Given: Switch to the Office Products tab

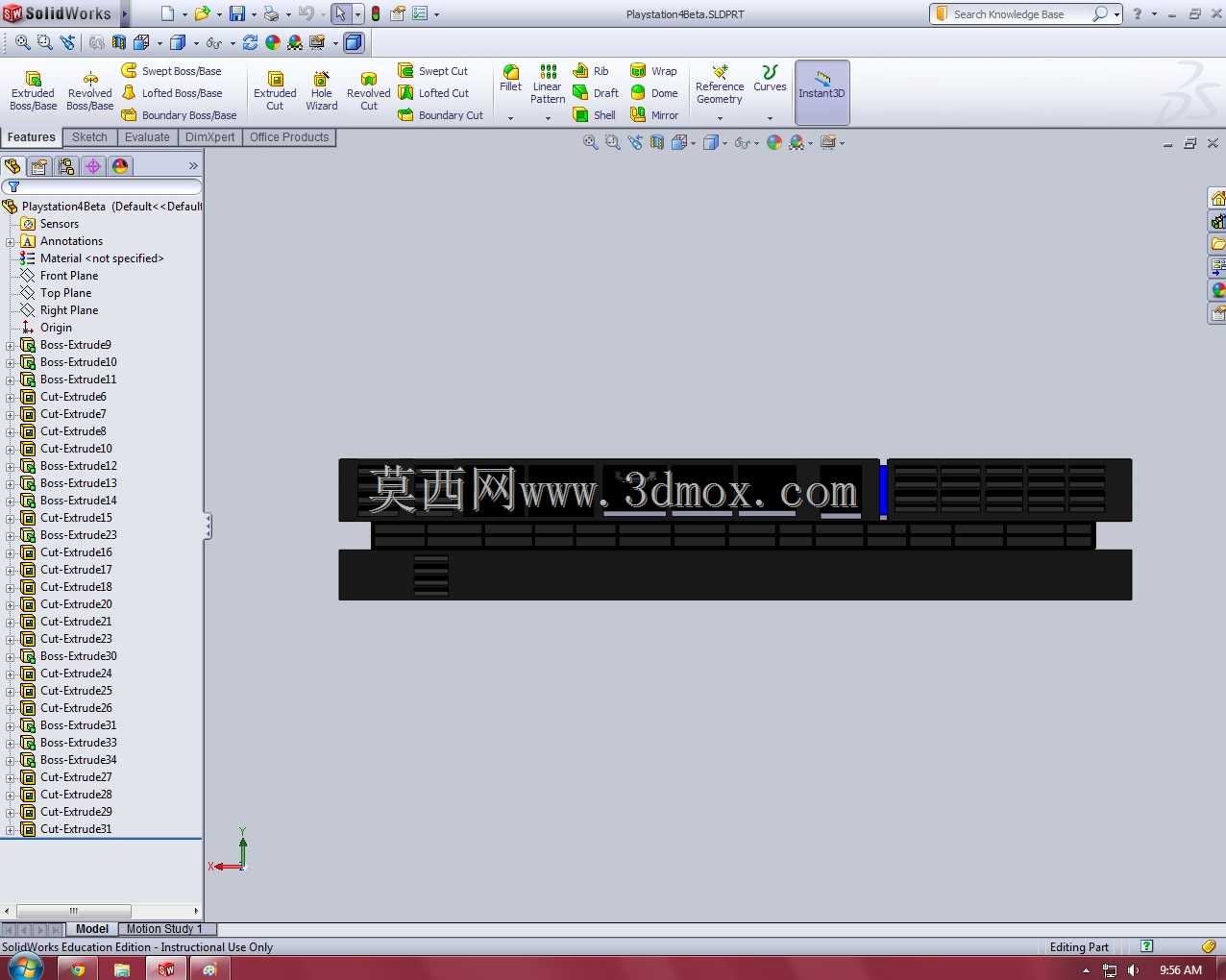Looking at the screenshot, I should coord(289,137).
